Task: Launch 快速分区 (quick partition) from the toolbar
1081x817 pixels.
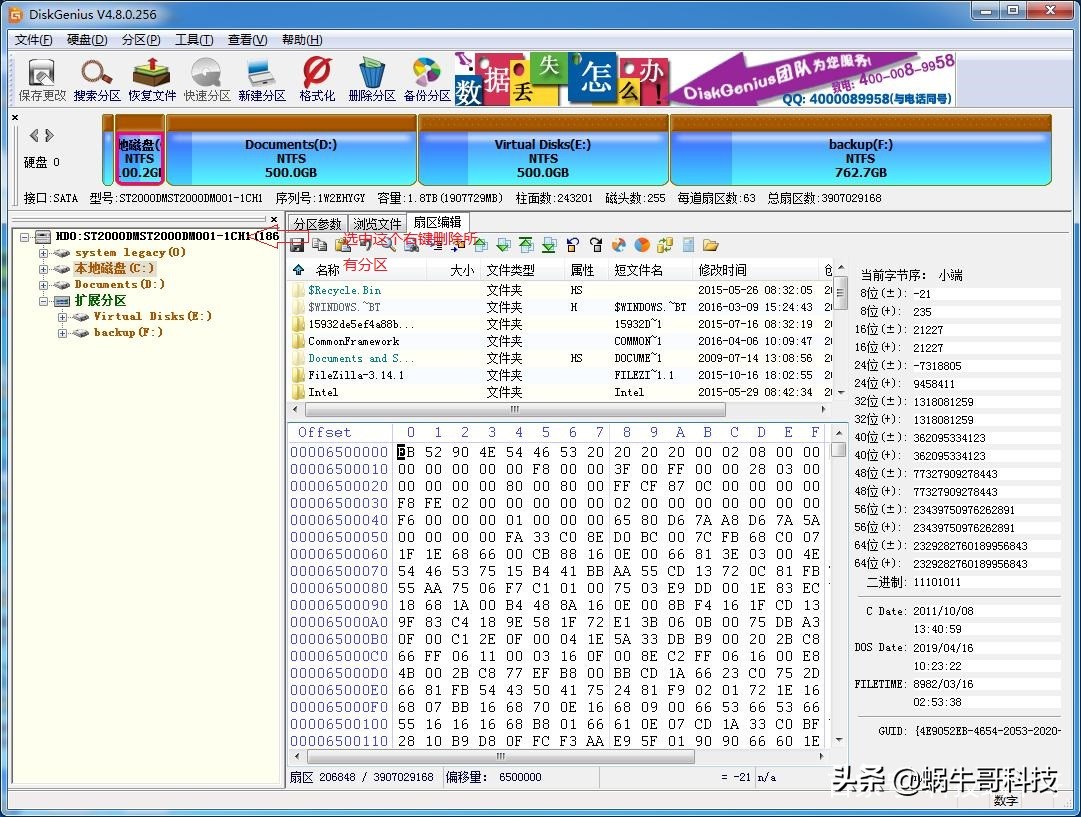Action: (207, 78)
